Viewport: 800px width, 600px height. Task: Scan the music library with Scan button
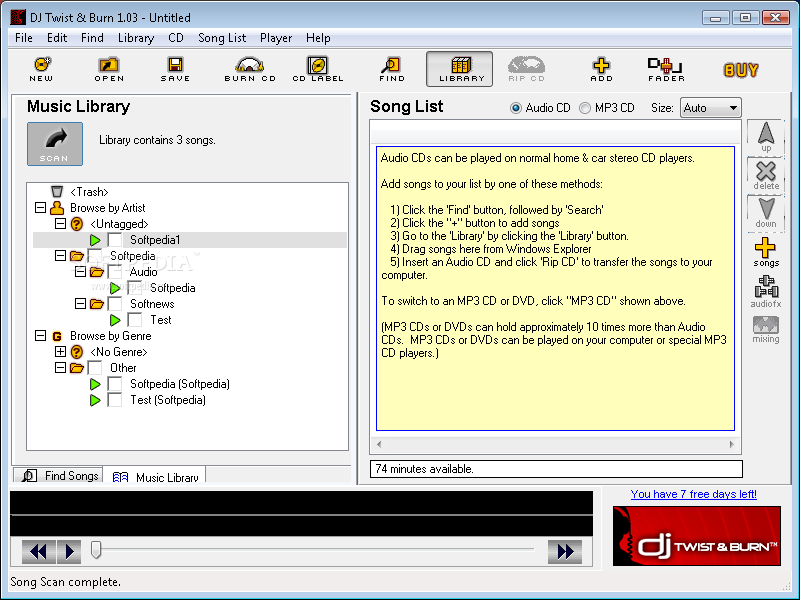click(x=55, y=144)
